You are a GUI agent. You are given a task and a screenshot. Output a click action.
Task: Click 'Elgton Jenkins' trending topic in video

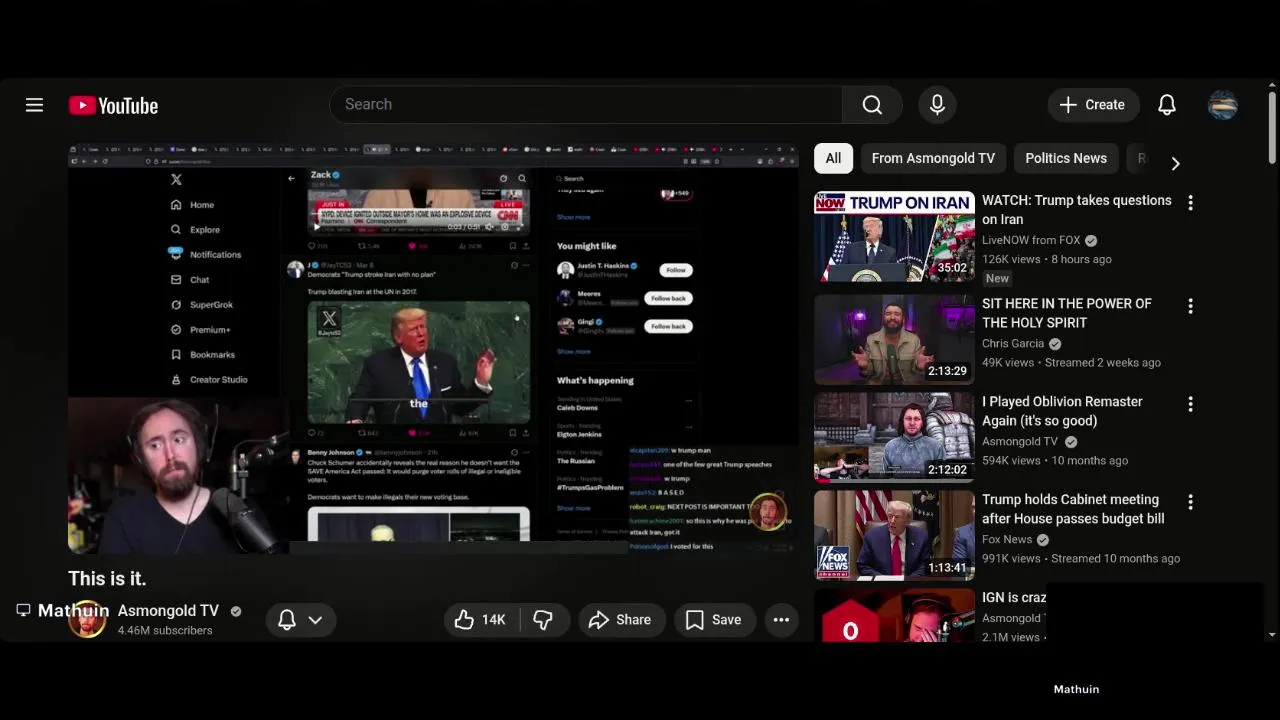(579, 434)
